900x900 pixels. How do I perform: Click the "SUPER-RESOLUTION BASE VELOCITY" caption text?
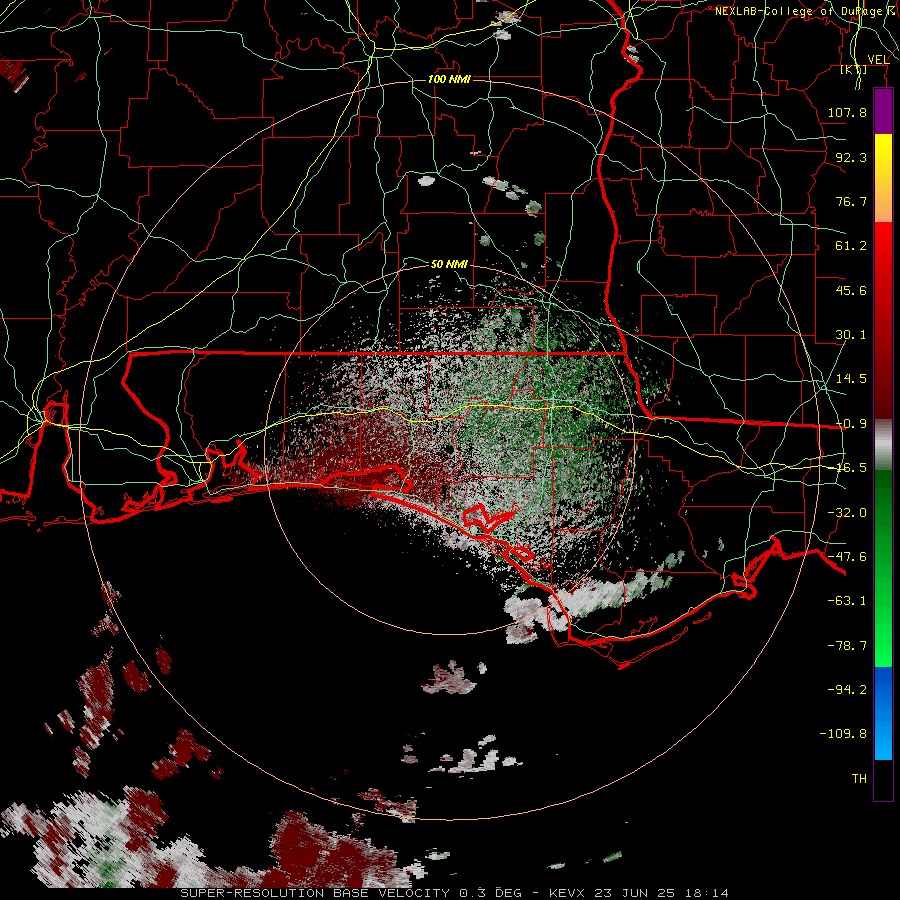click(x=315, y=893)
